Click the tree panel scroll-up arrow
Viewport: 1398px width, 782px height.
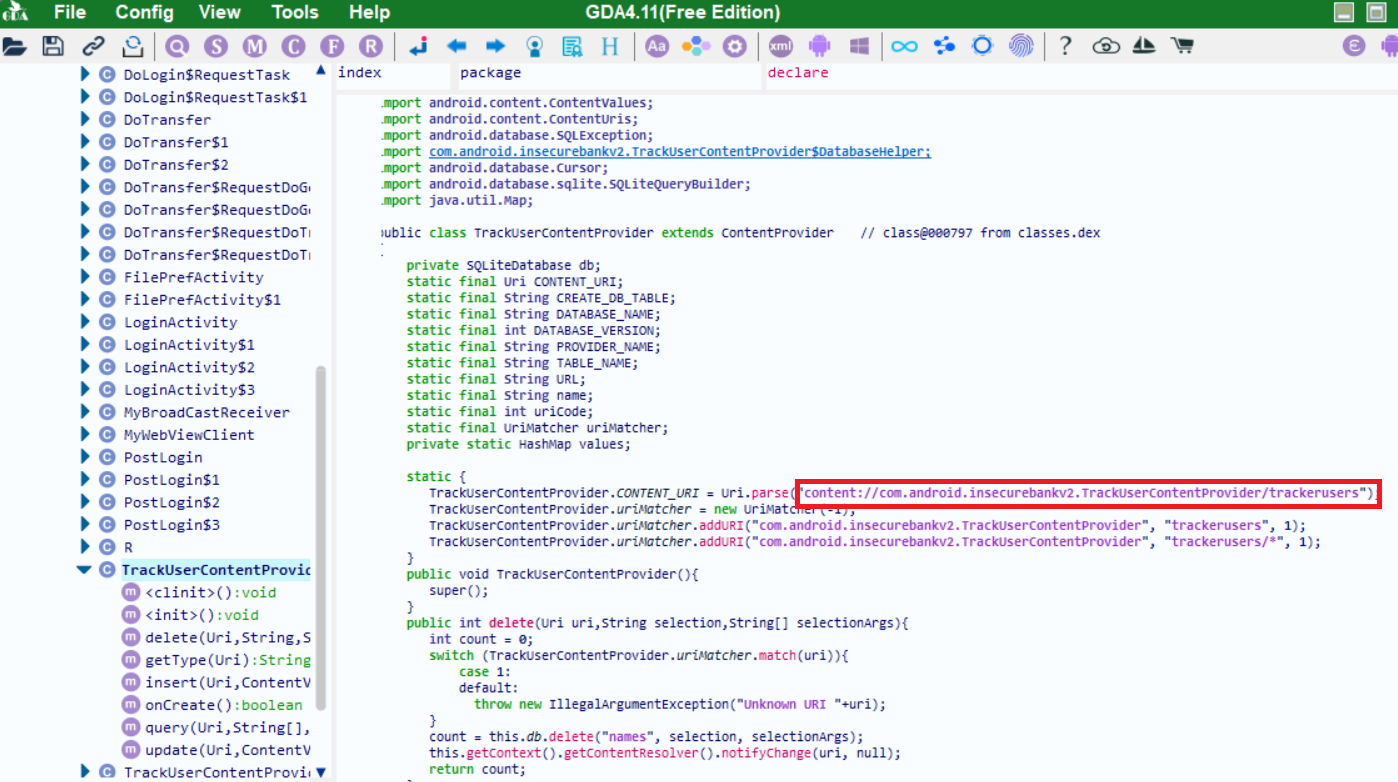(321, 70)
